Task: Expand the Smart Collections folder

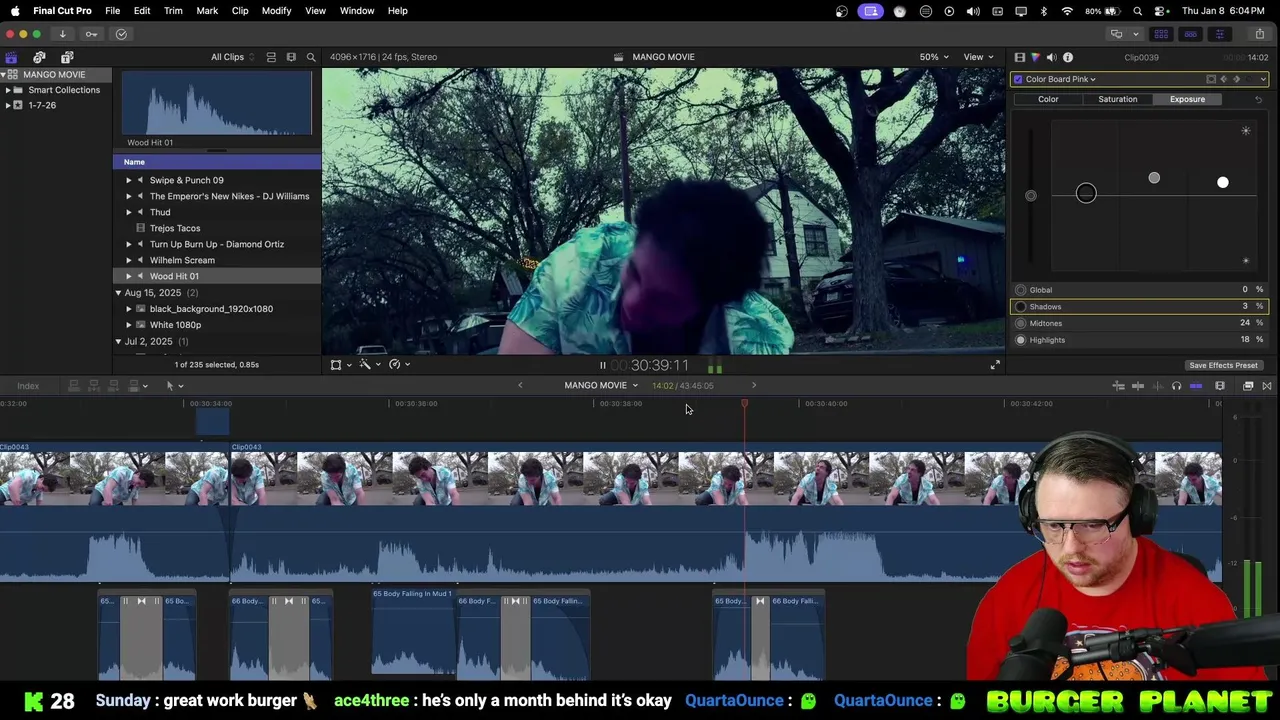Action: click(8, 90)
